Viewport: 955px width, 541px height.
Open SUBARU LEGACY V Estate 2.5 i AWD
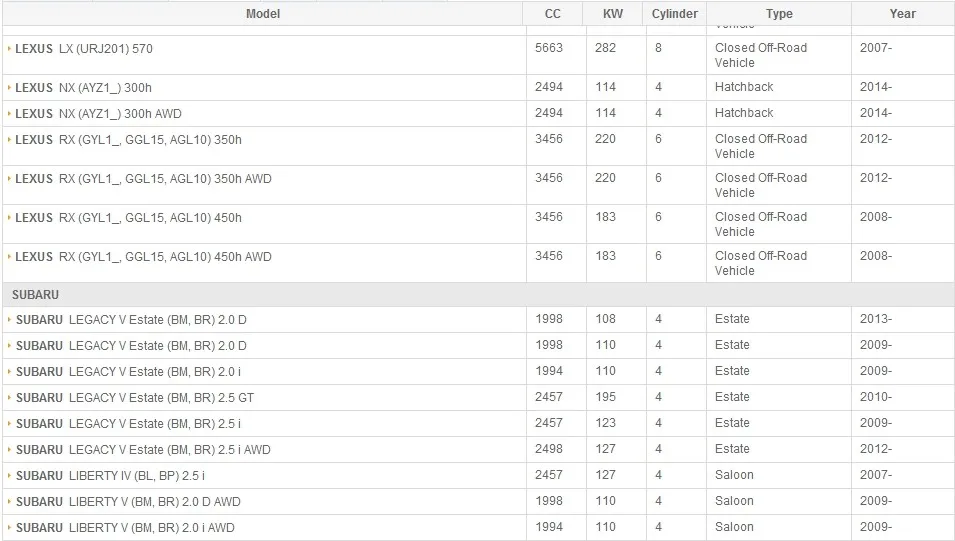point(143,450)
